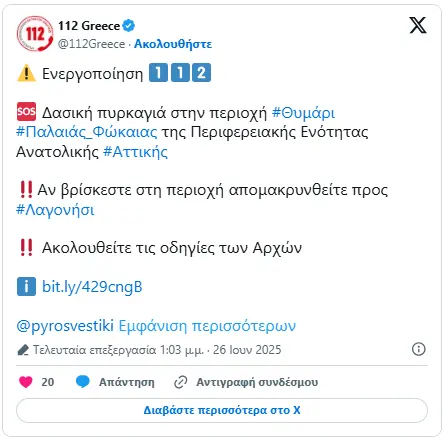The width and height of the screenshot is (444, 439).
Task: Follow the account via Ακολουθήστε
Action: 173,44
